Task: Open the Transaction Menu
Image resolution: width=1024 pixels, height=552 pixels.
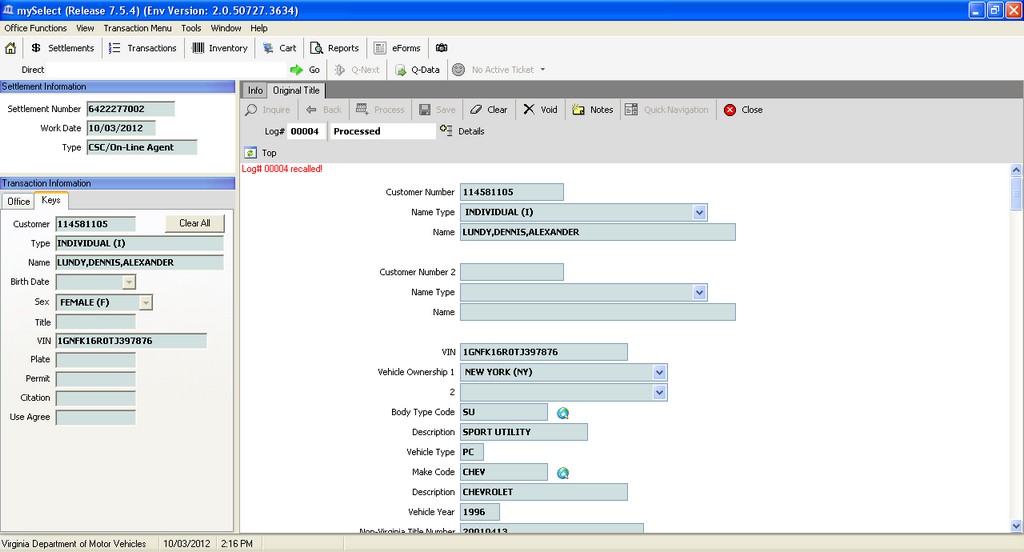Action: [x=137, y=28]
